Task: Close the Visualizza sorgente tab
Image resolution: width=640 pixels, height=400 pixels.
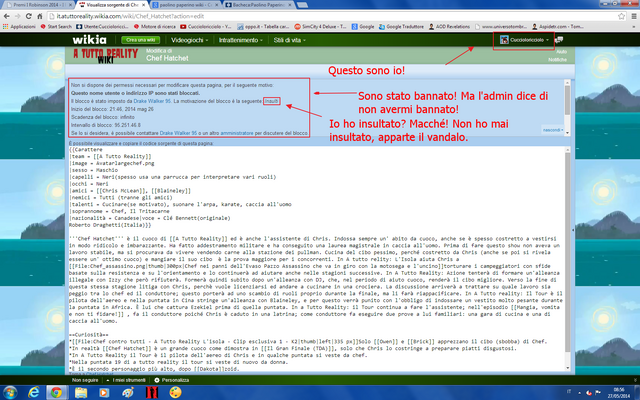Action: 143,5
